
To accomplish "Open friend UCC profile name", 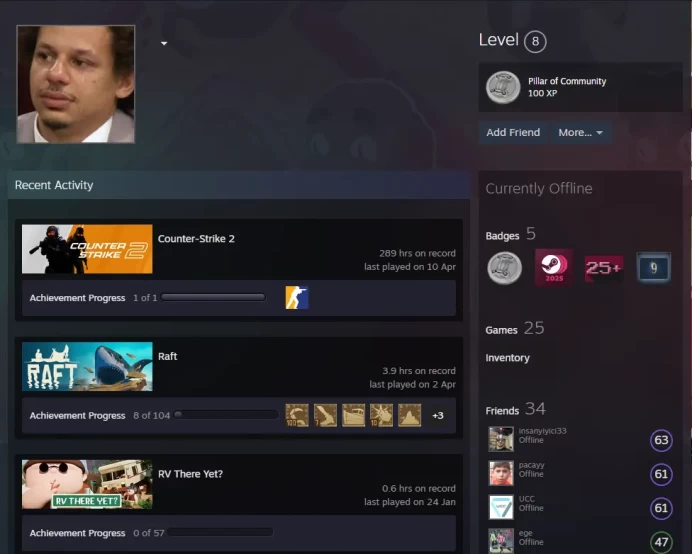I will (x=527, y=499).
